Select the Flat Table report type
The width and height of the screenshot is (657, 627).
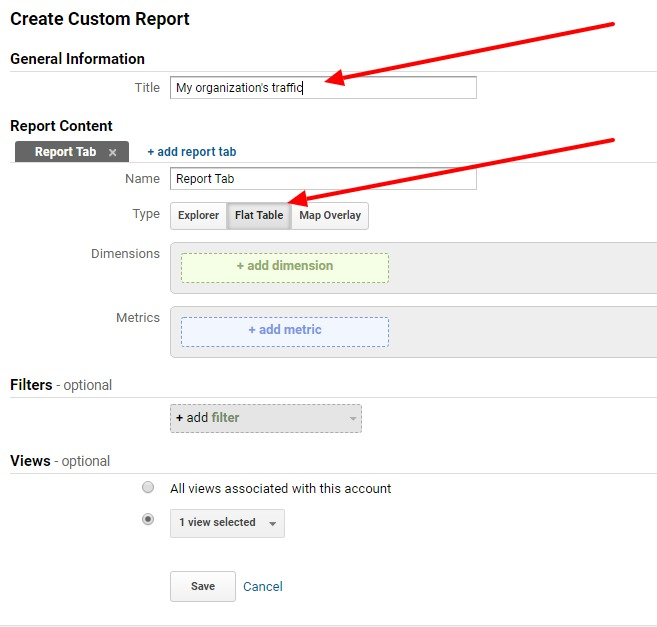click(x=259, y=215)
